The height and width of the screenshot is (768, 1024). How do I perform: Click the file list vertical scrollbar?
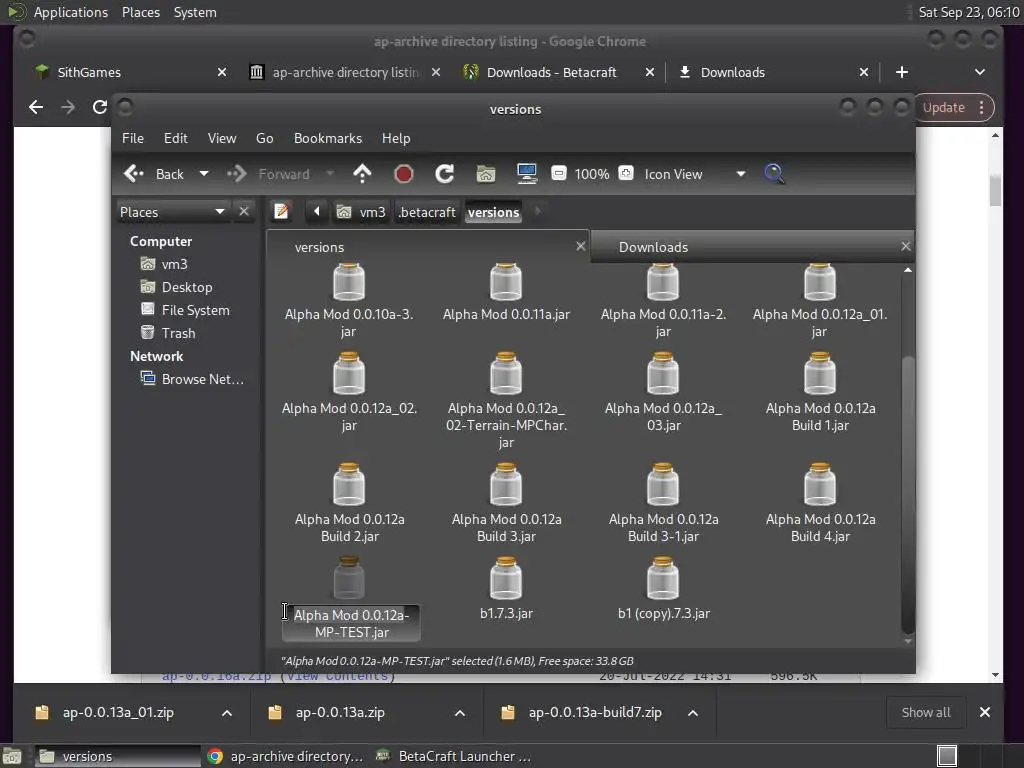pyautogui.click(x=908, y=494)
